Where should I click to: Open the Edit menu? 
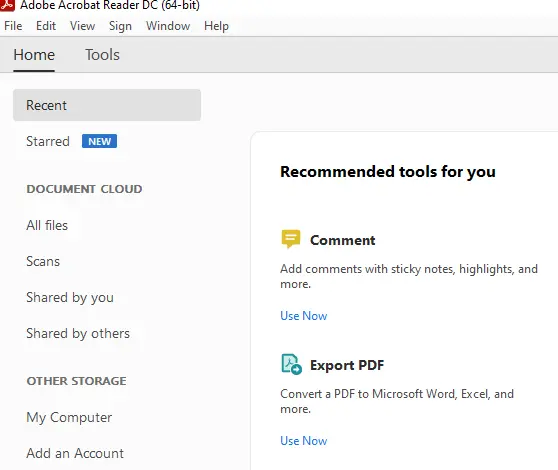[x=46, y=26]
